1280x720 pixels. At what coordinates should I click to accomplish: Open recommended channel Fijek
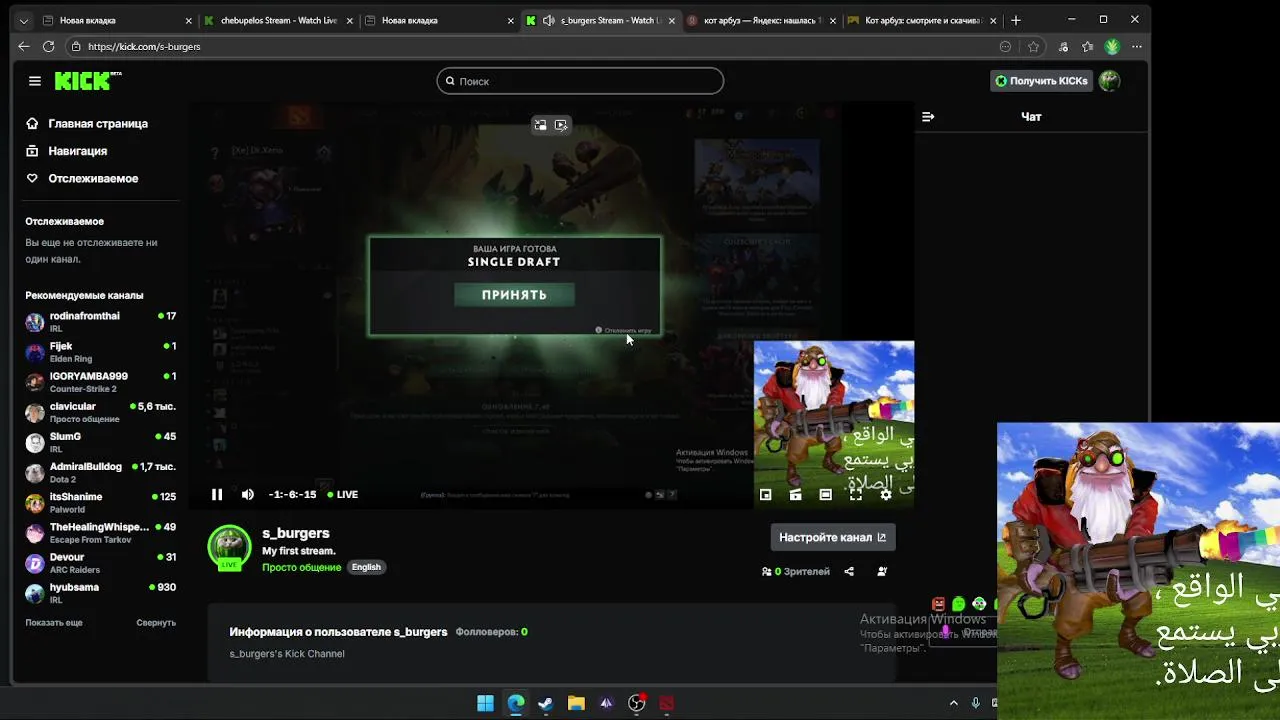[100, 352]
